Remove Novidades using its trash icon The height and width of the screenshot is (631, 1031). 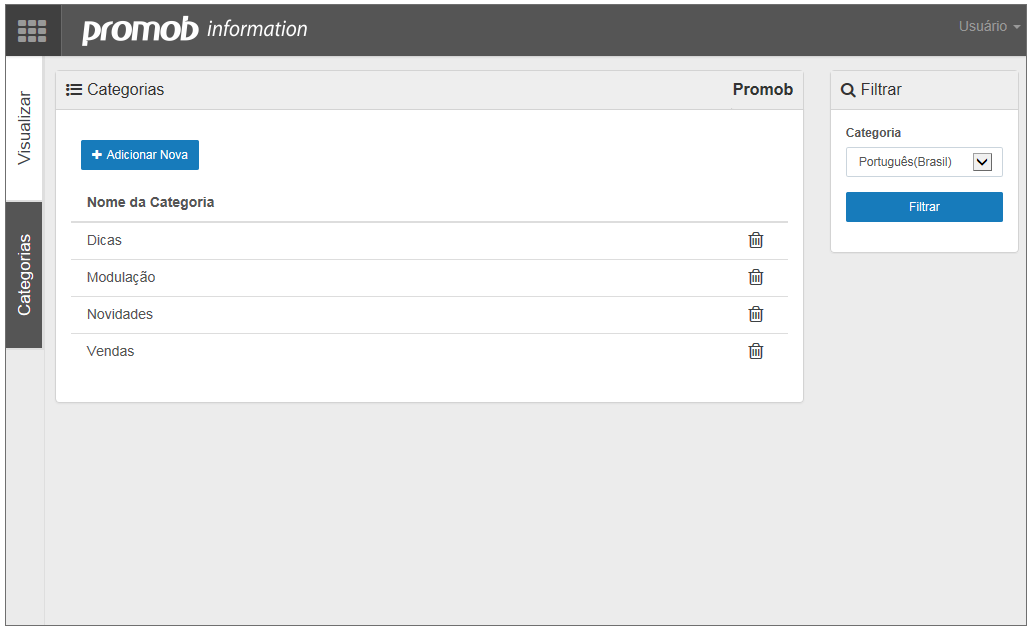(755, 314)
